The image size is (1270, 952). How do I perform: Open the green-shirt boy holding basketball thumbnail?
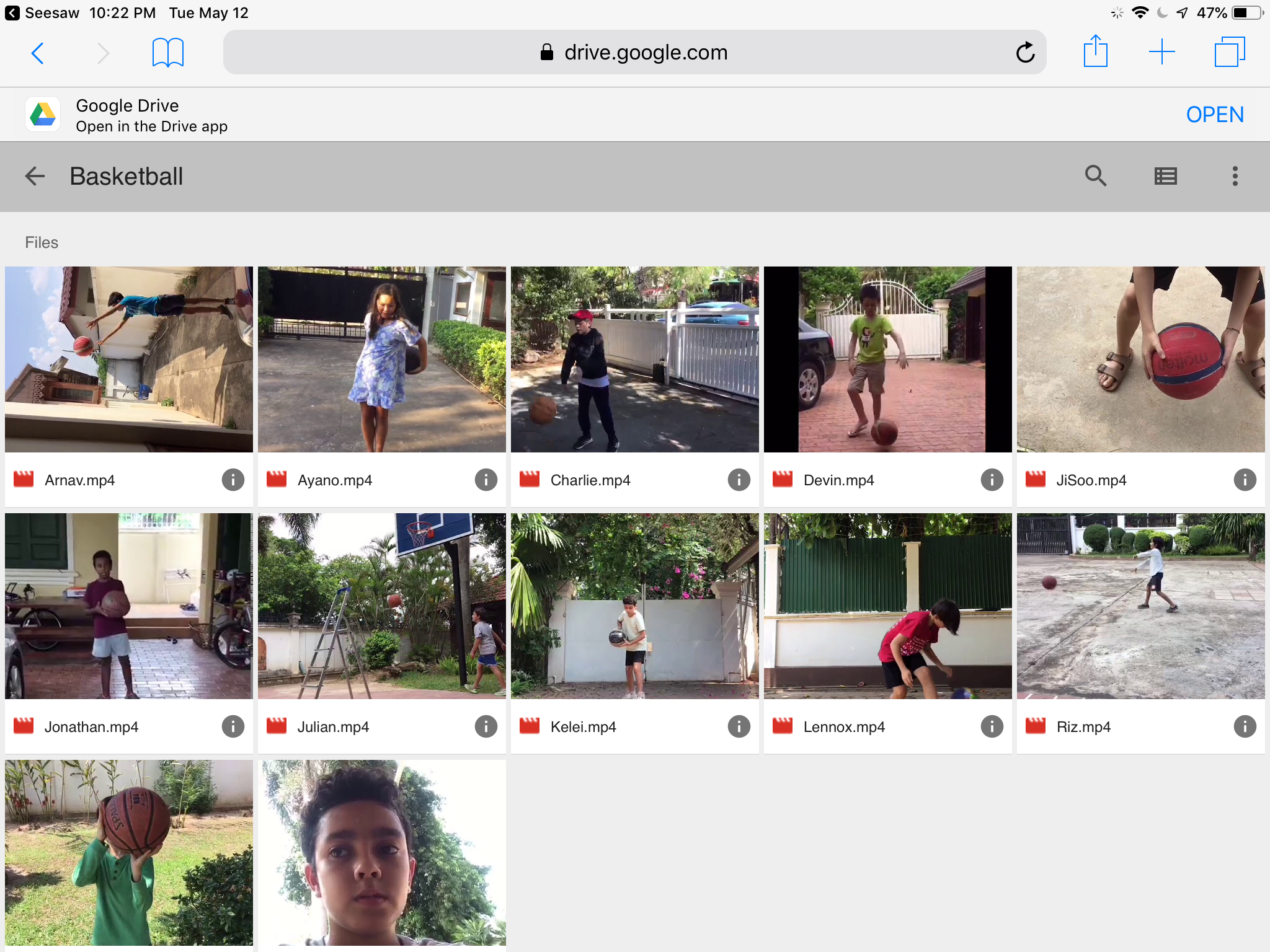click(129, 853)
